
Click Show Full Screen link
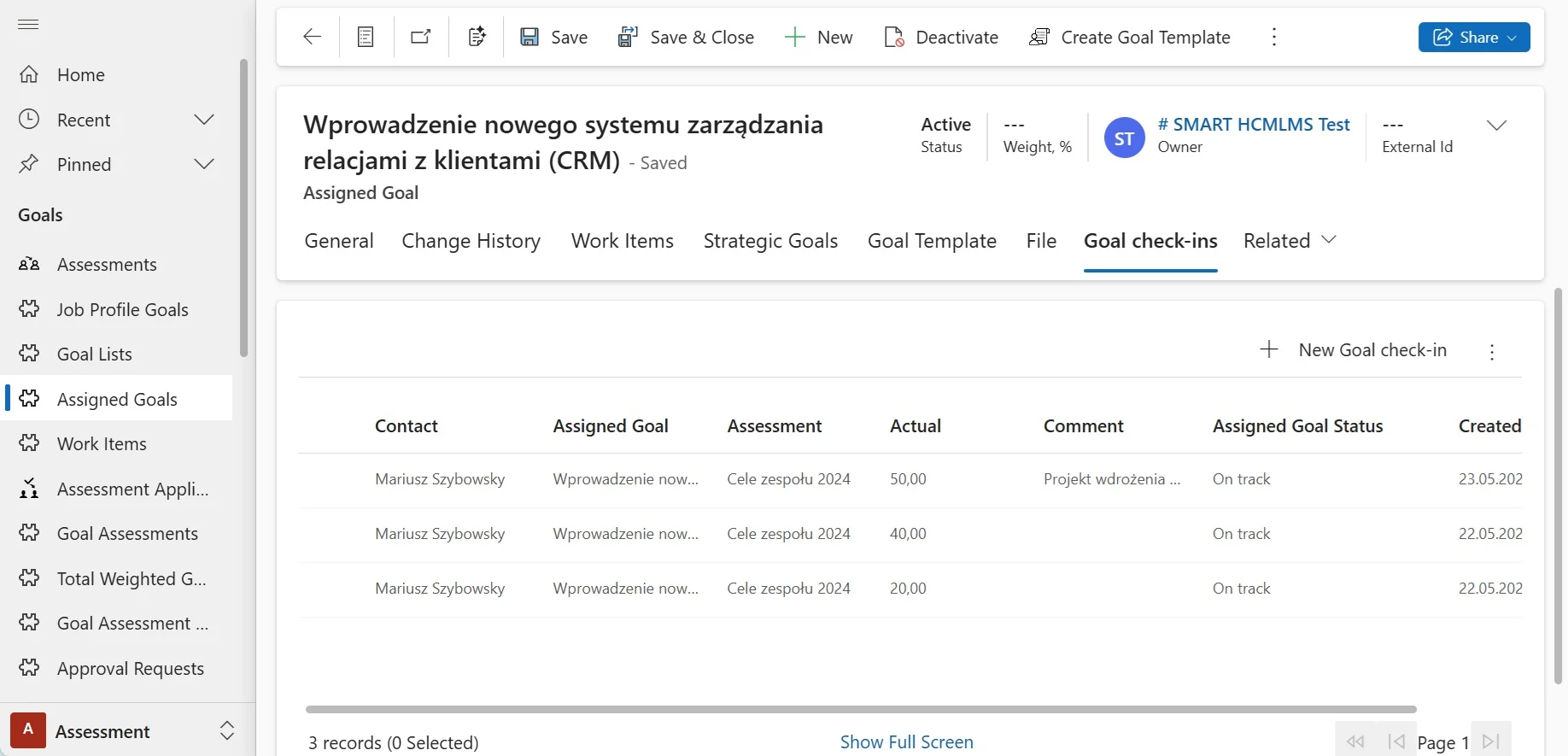906,741
